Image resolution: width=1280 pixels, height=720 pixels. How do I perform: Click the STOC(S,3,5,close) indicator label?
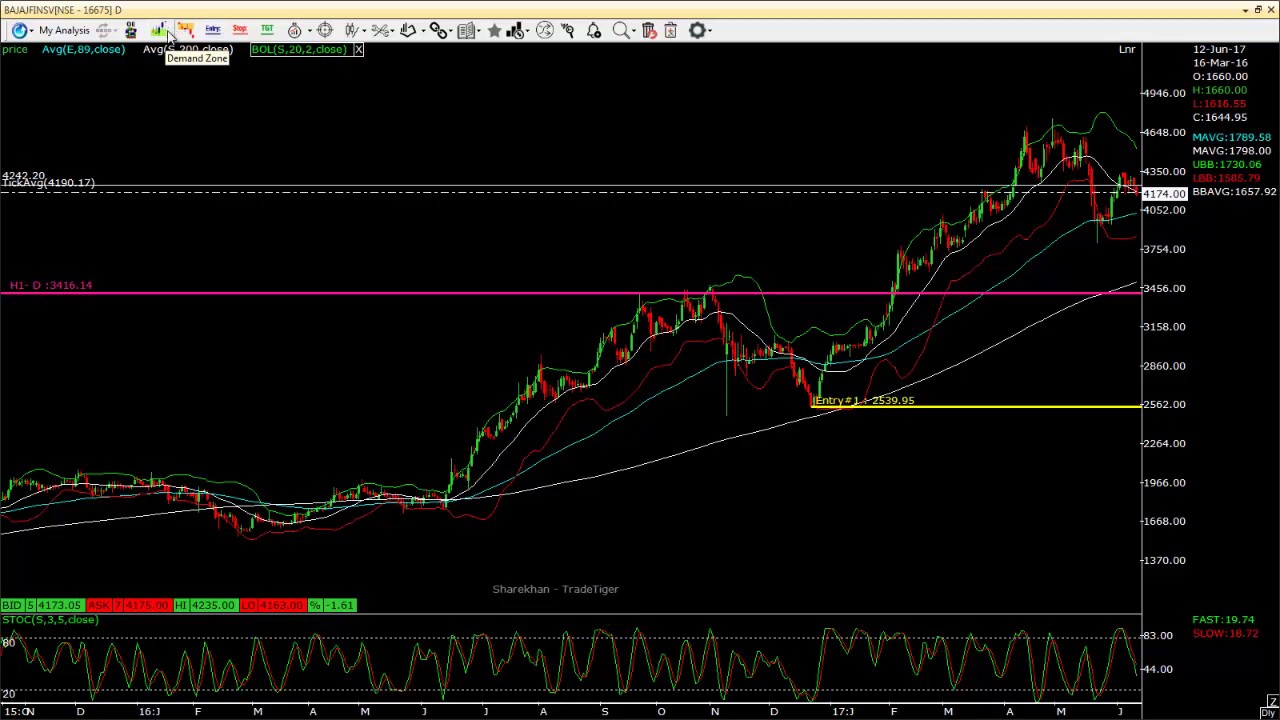pos(50,620)
